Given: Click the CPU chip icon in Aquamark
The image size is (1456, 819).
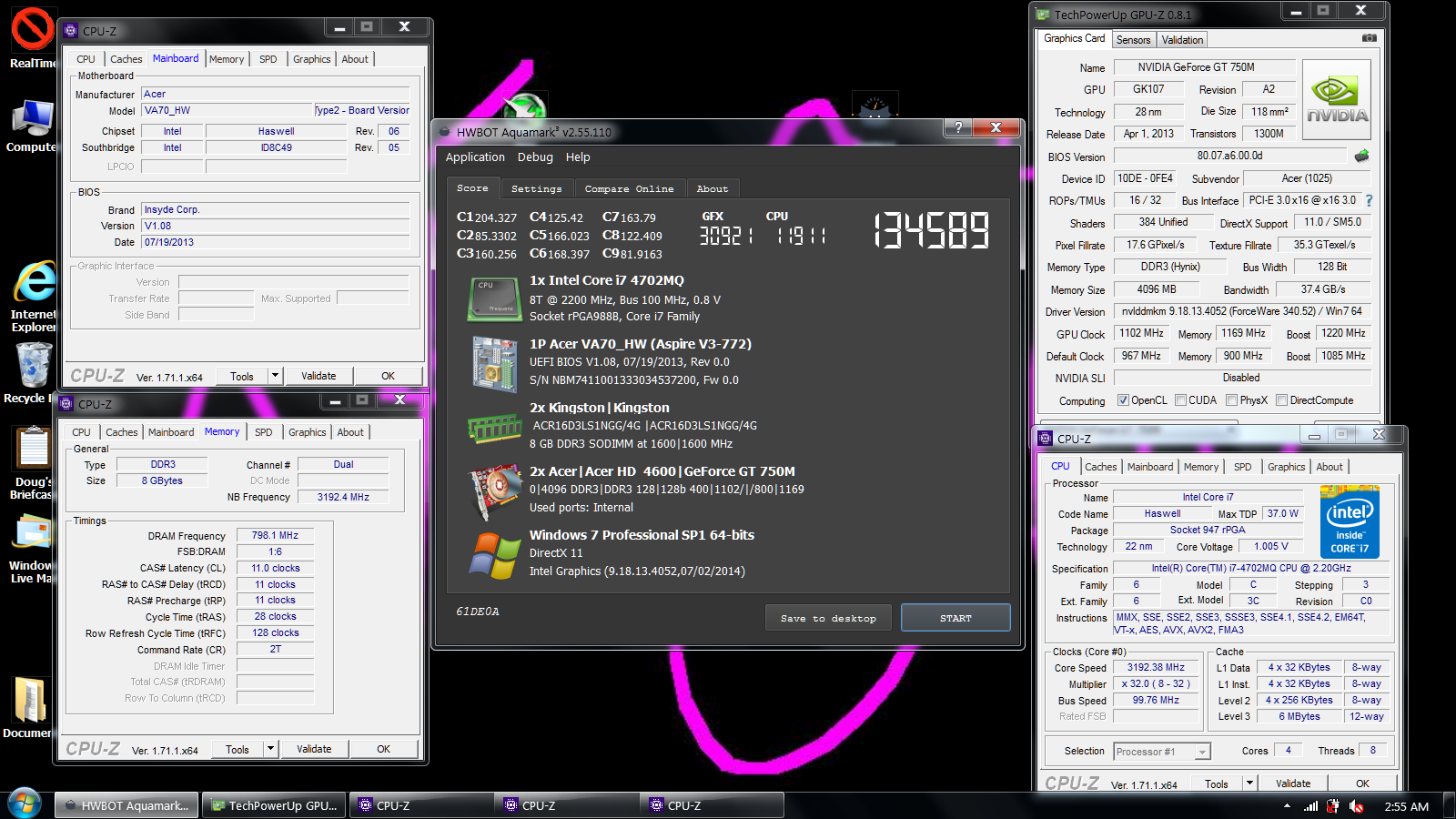Looking at the screenshot, I should (494, 299).
